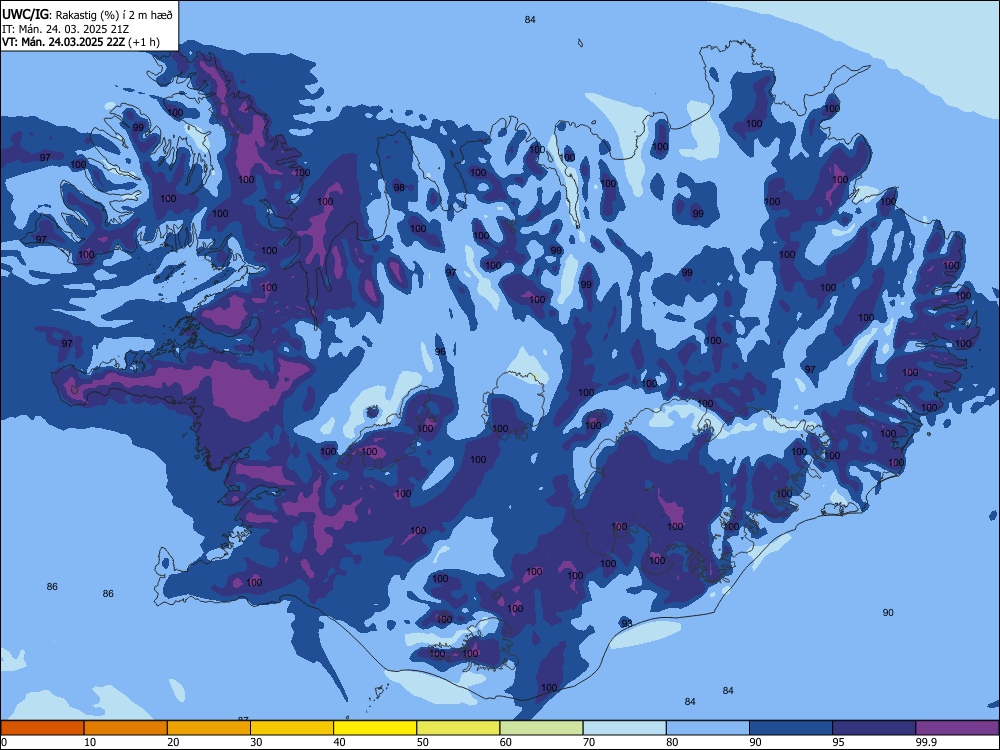Viewport: 1000px width, 750px height.
Task: Pick the pale green 60–70 legend segment
Action: [x=541, y=728]
